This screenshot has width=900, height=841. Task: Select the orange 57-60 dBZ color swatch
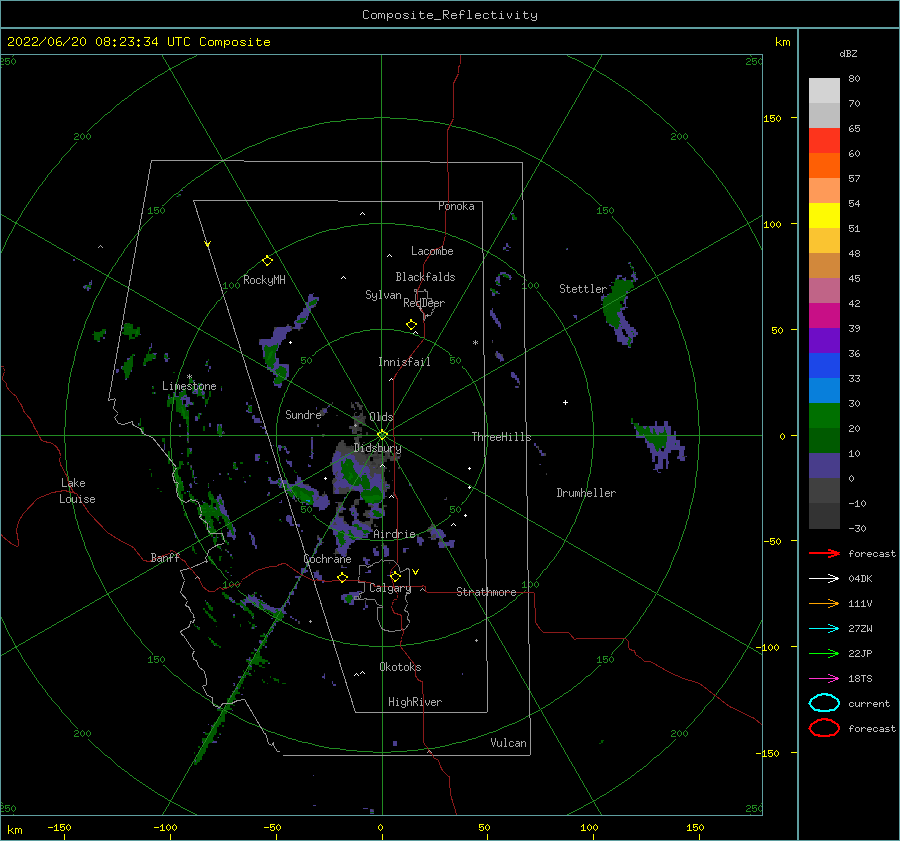click(x=824, y=165)
